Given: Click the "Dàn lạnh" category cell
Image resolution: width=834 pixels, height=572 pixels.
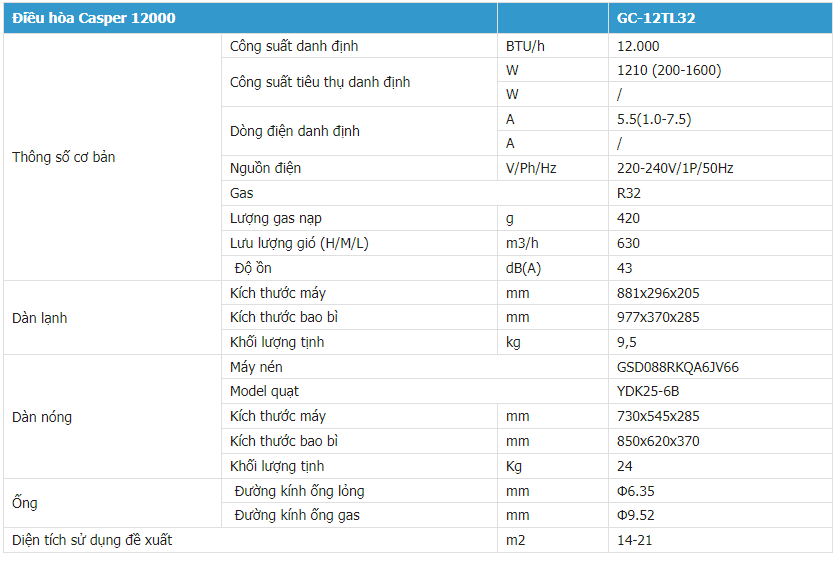Looking at the screenshot, I should (40, 318).
